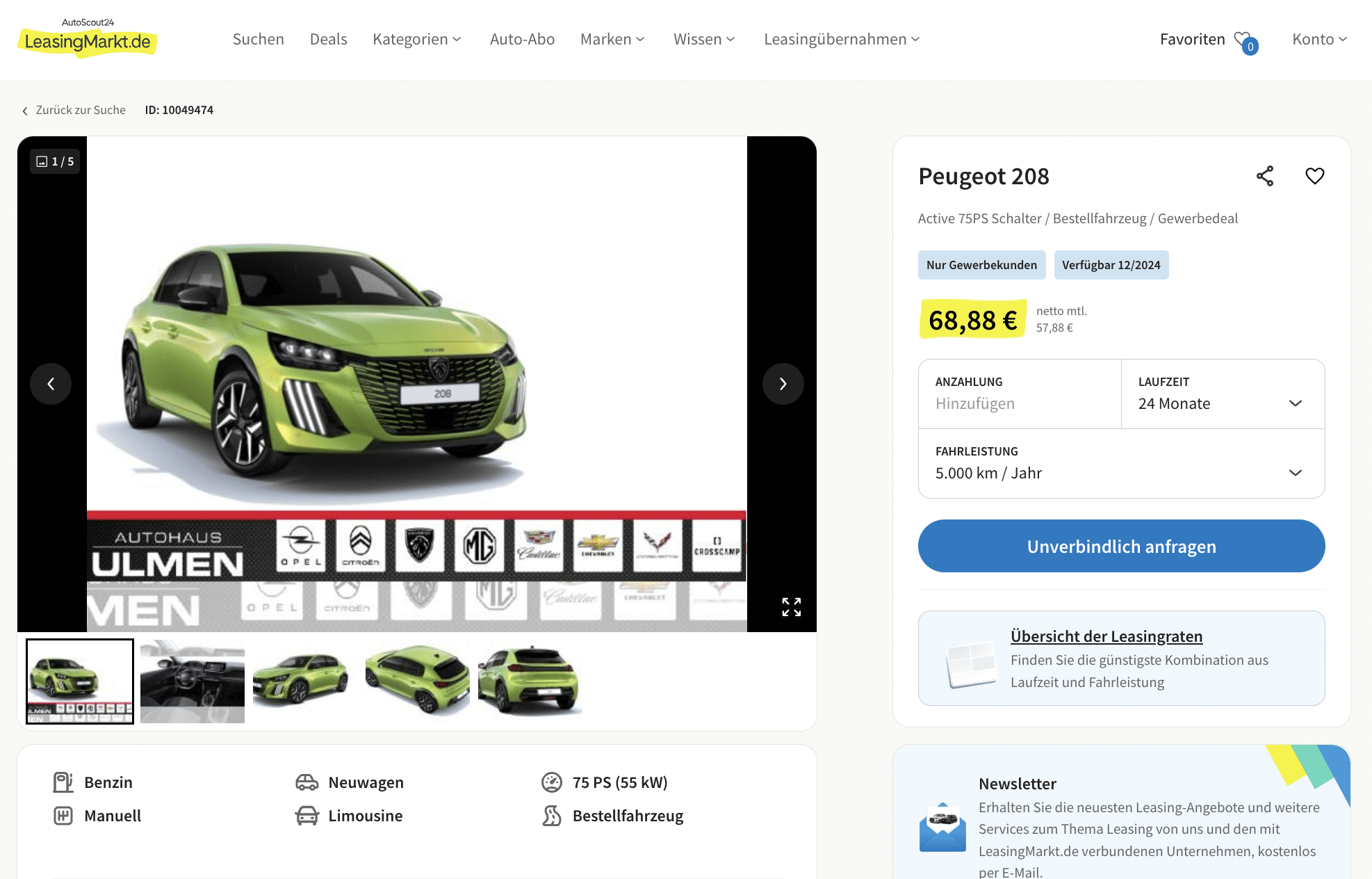Click the main Peugeot 208 image
This screenshot has width=1372, height=879.
[x=417, y=384]
